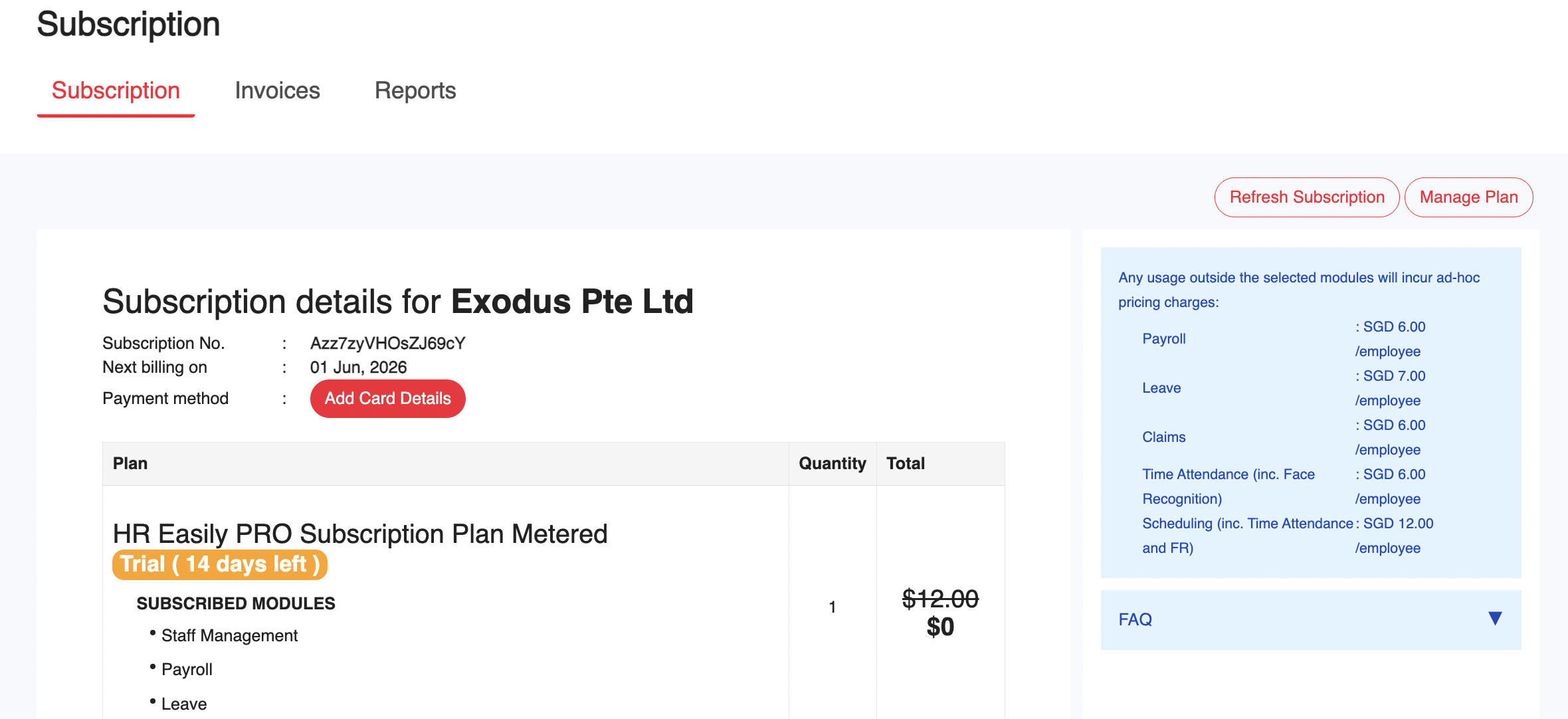Select Staff Management in subscribed modules
1568x719 pixels.
[229, 635]
